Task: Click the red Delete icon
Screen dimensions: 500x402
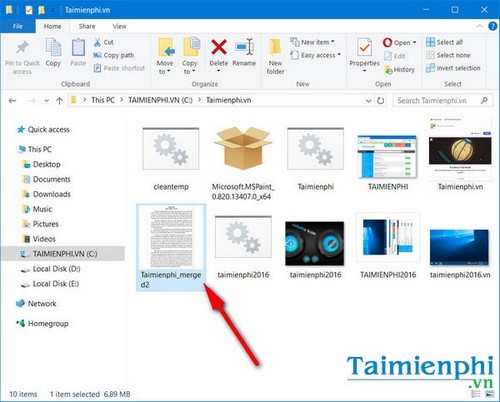Action: coord(219,47)
